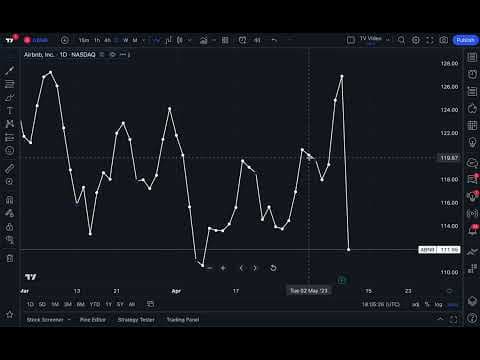This screenshot has width=480, height=360.
Task: Add symbol with the compare plus button
Action: pos(65,40)
